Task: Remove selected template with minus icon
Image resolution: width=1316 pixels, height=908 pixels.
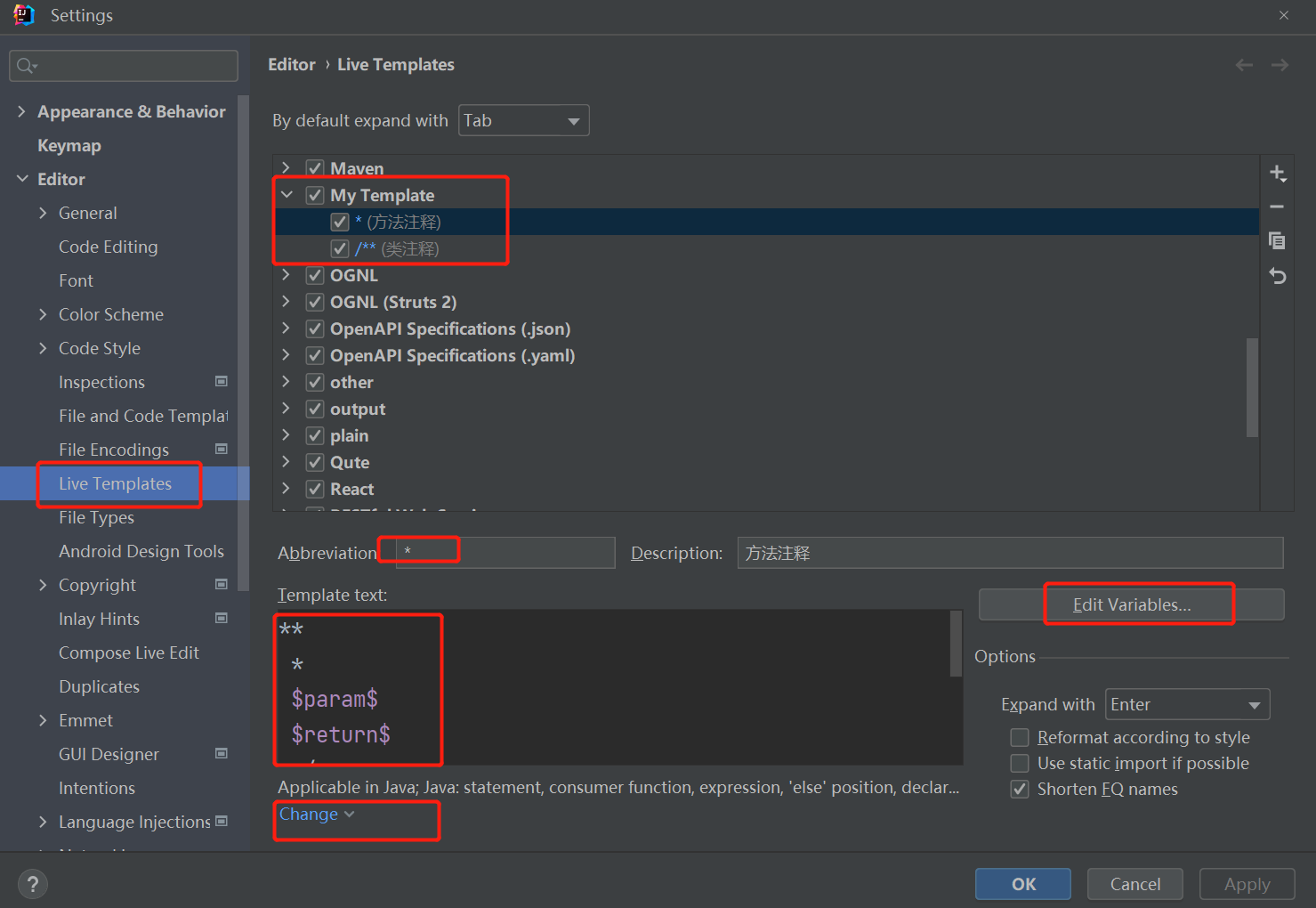Action: point(1278,207)
